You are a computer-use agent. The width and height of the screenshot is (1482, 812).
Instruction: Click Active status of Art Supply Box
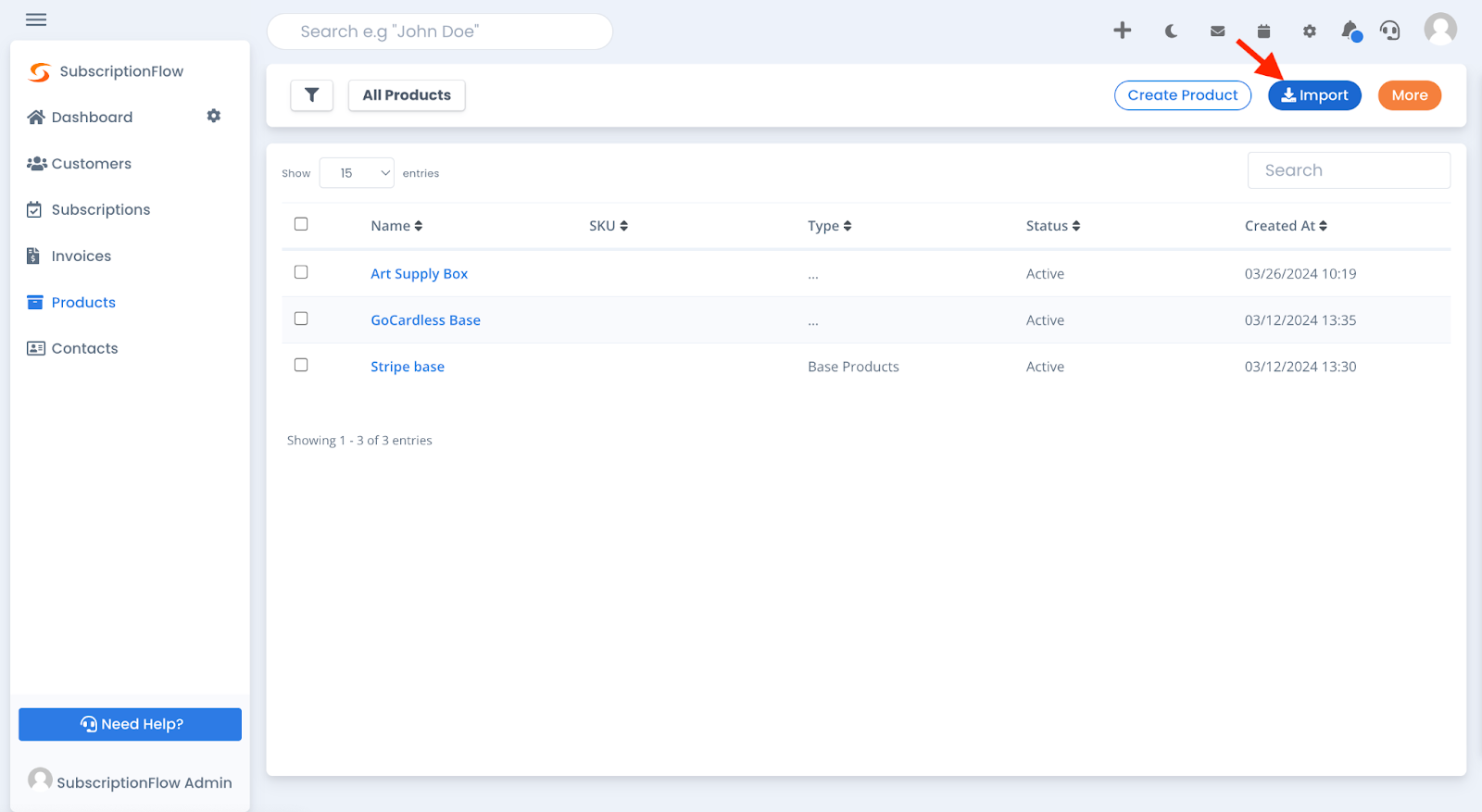(1045, 274)
